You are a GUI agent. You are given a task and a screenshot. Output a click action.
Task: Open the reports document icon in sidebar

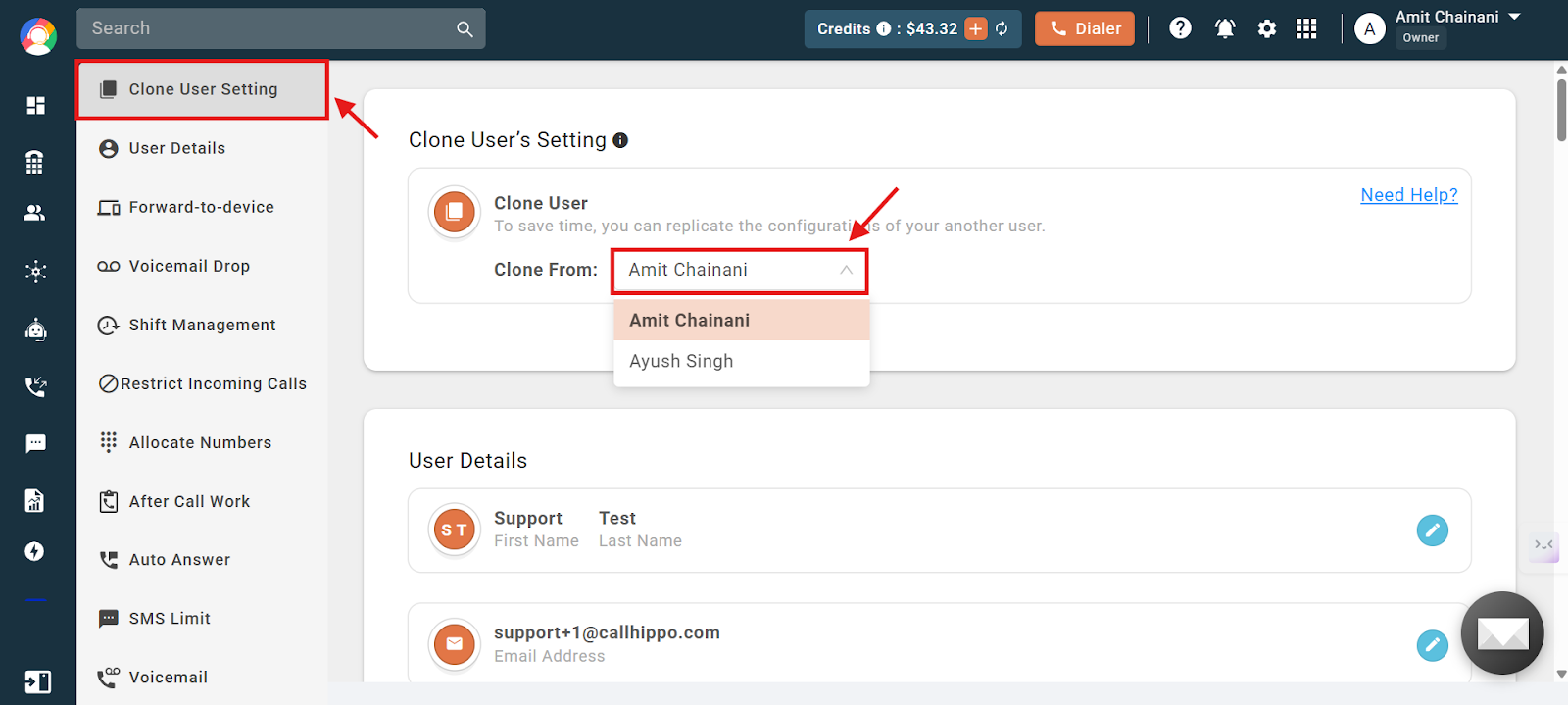click(35, 501)
